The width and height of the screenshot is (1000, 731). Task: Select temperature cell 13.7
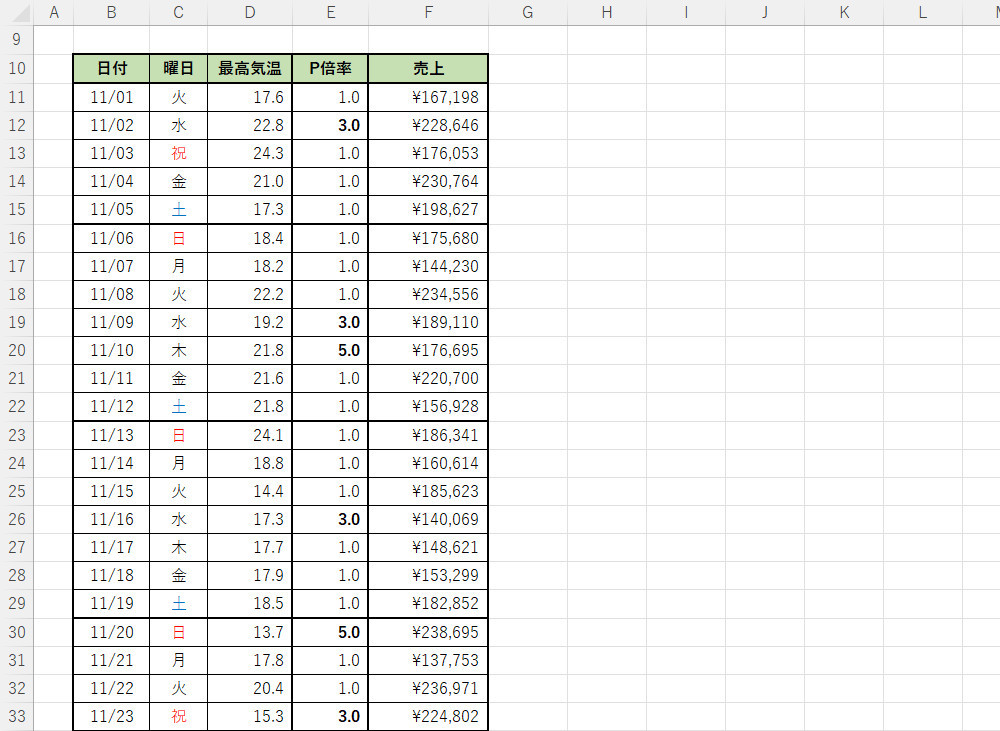click(250, 632)
